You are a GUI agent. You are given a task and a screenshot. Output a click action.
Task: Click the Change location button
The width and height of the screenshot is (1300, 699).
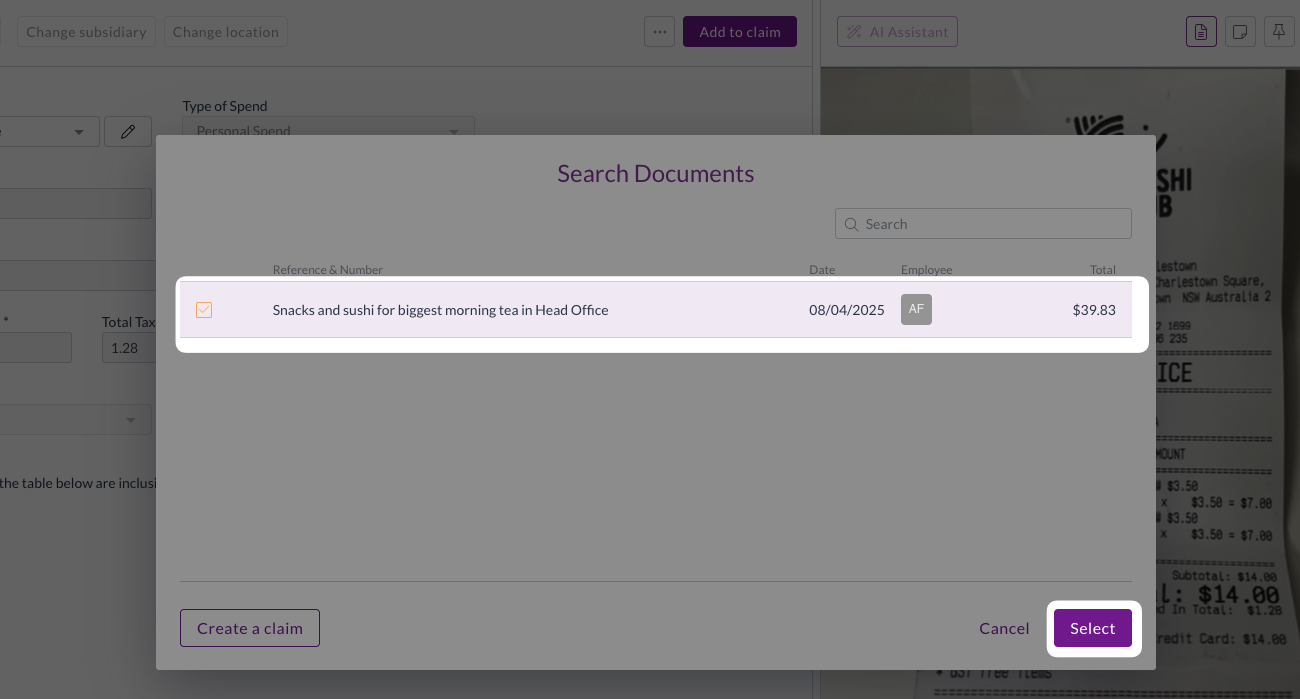coord(226,32)
